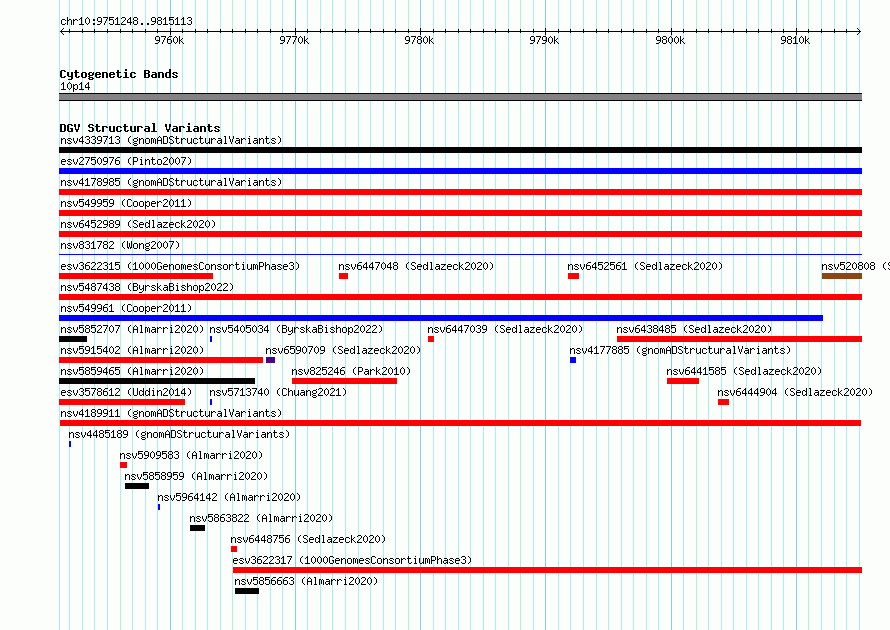Image resolution: width=890 pixels, height=630 pixels.
Task: Click the nsv5859465 black variant bar
Action: pos(157,381)
